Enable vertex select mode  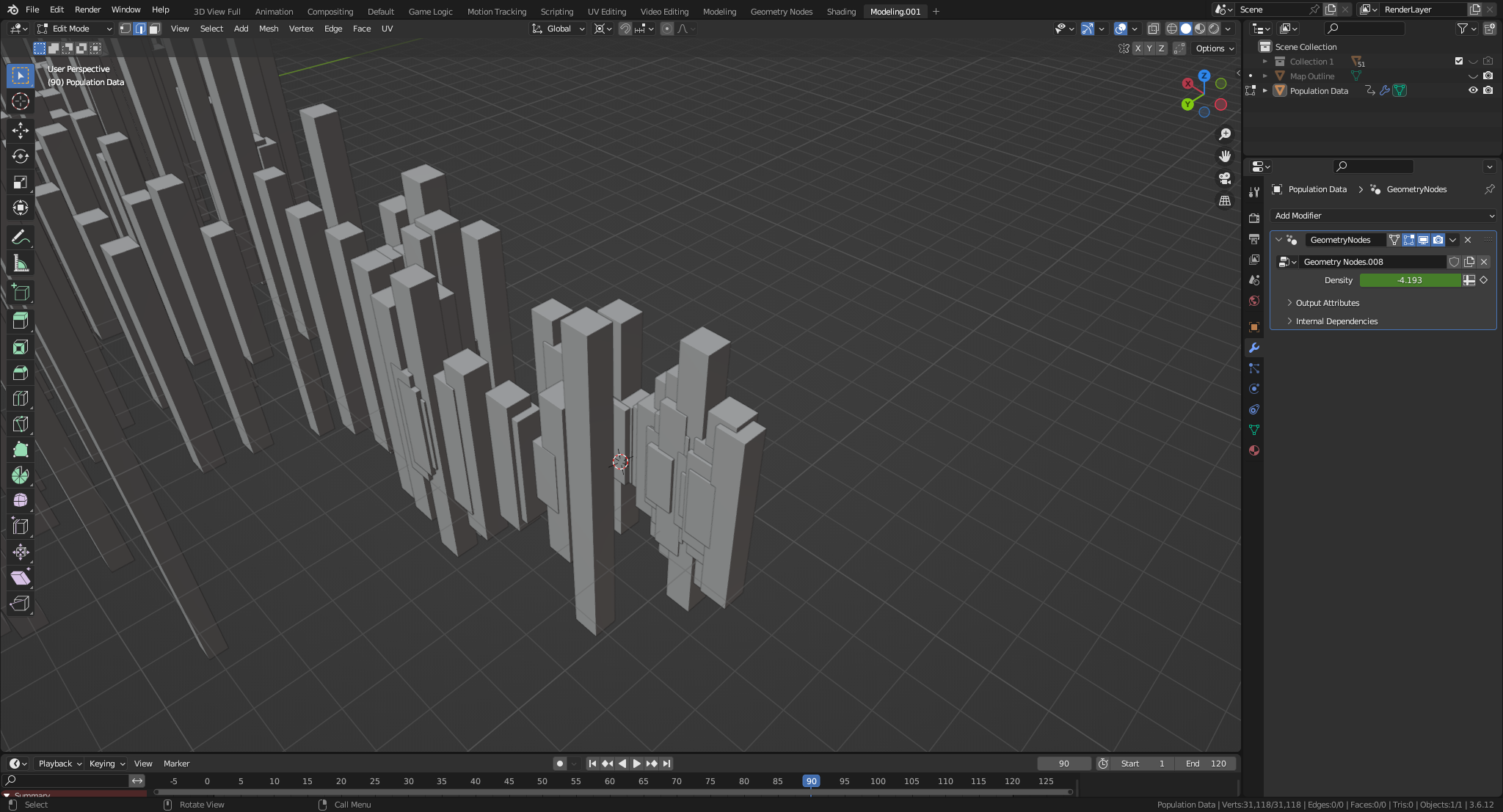point(125,29)
